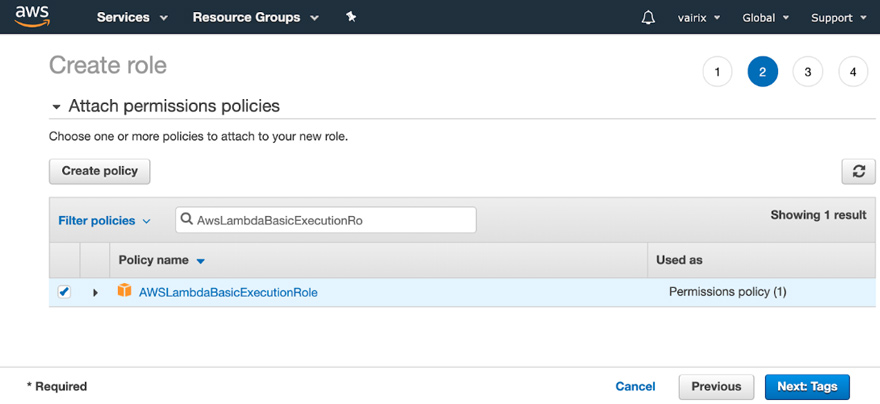Viewport: 880px width, 404px height.
Task: Click the Create policy button
Action: (x=100, y=171)
